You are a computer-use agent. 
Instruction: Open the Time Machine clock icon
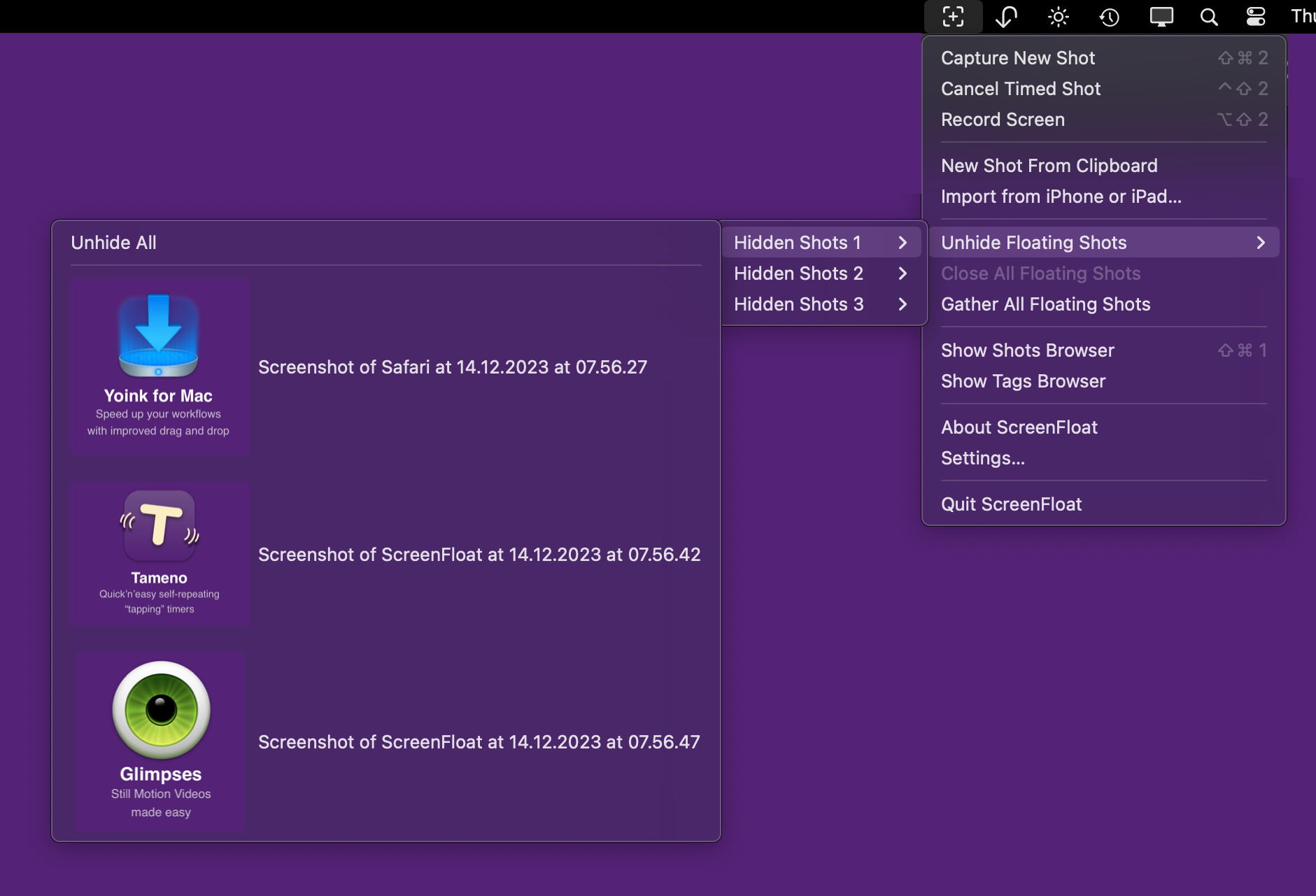(x=1110, y=16)
